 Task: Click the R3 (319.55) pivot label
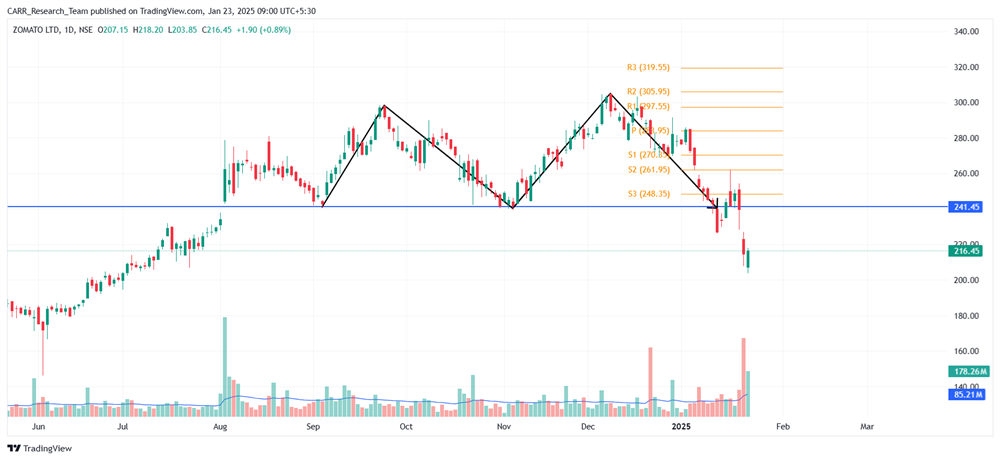(x=648, y=66)
